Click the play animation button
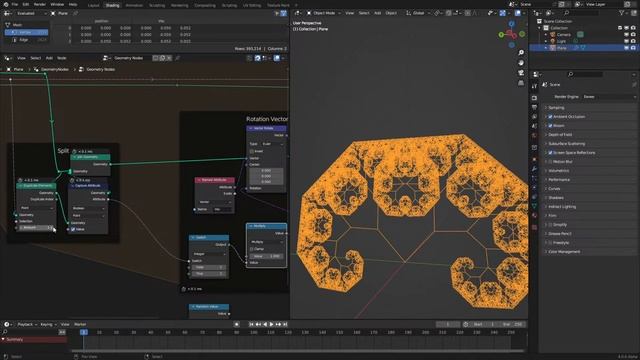 271,324
